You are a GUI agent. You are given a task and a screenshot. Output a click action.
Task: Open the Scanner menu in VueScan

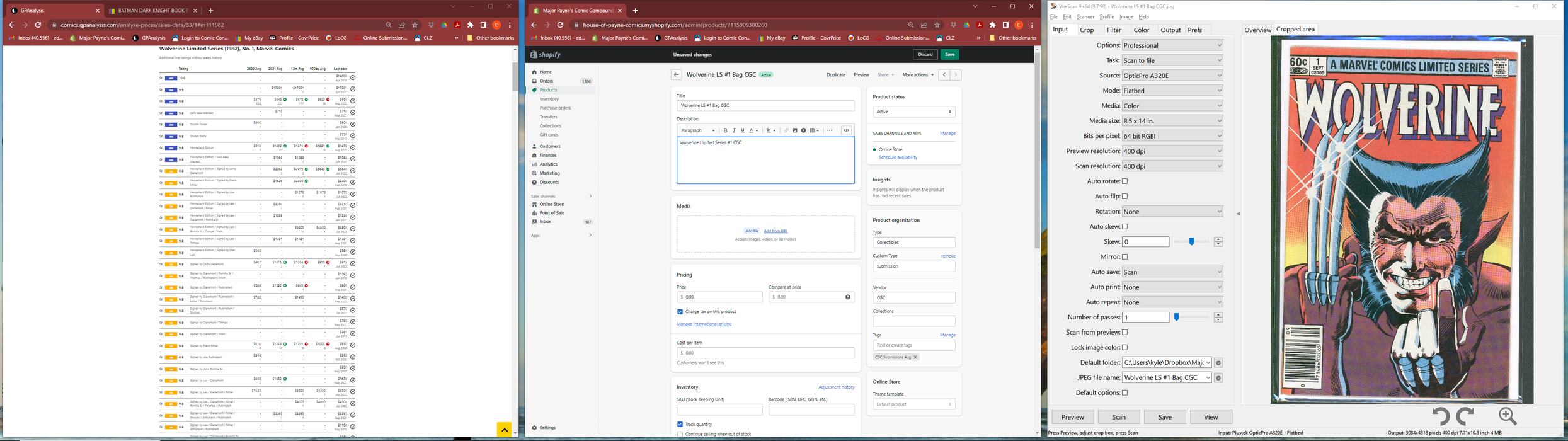tap(1085, 17)
